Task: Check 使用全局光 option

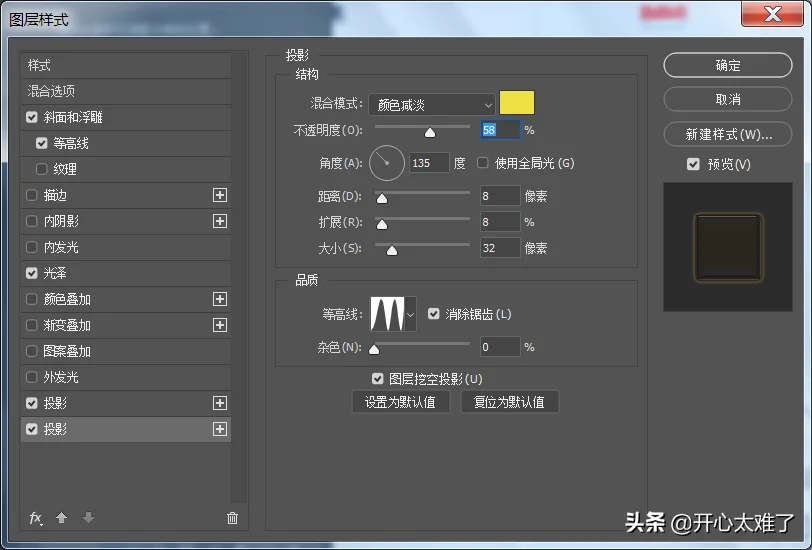Action: (483, 163)
